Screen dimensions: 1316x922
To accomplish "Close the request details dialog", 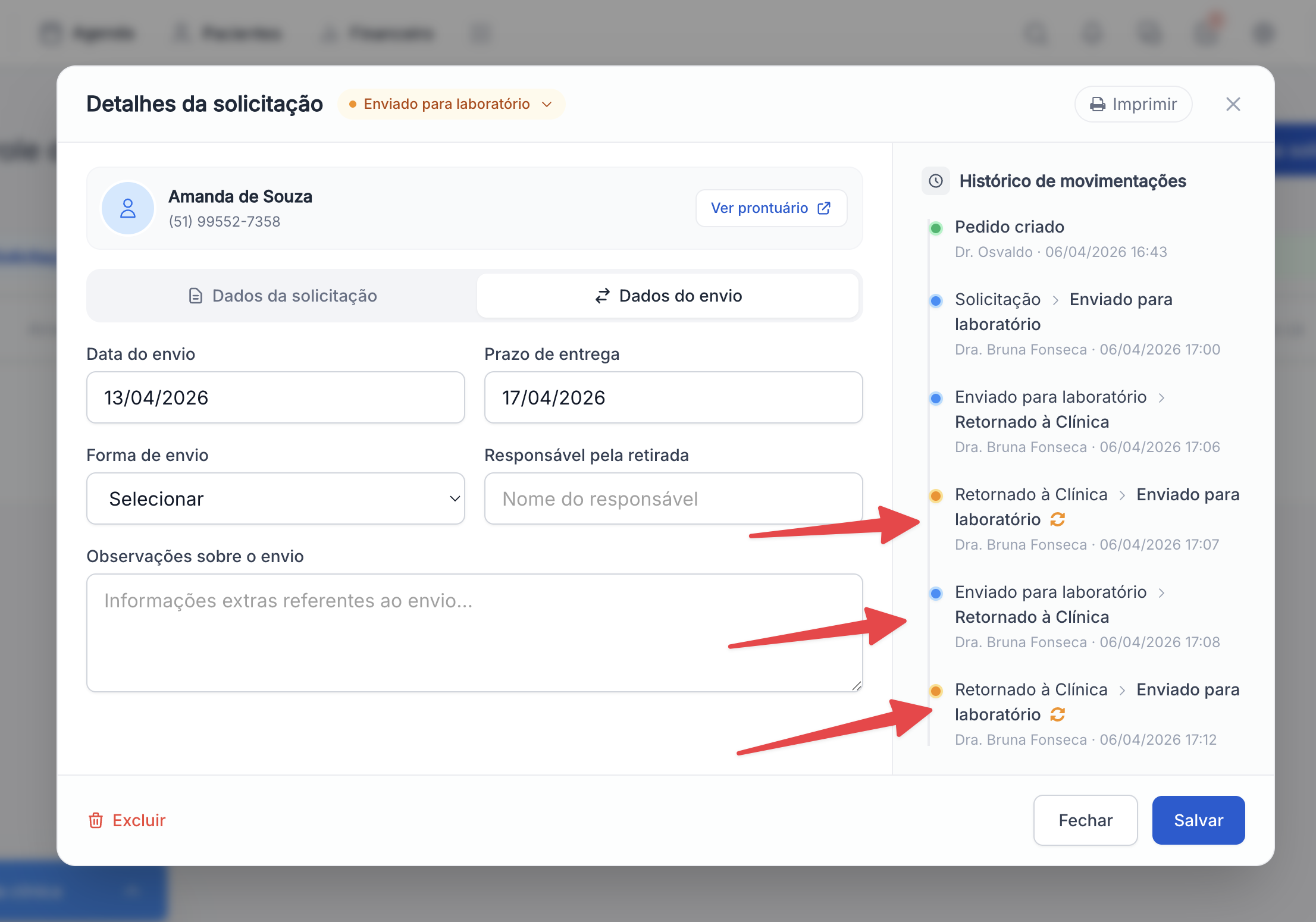I will pyautogui.click(x=1233, y=105).
